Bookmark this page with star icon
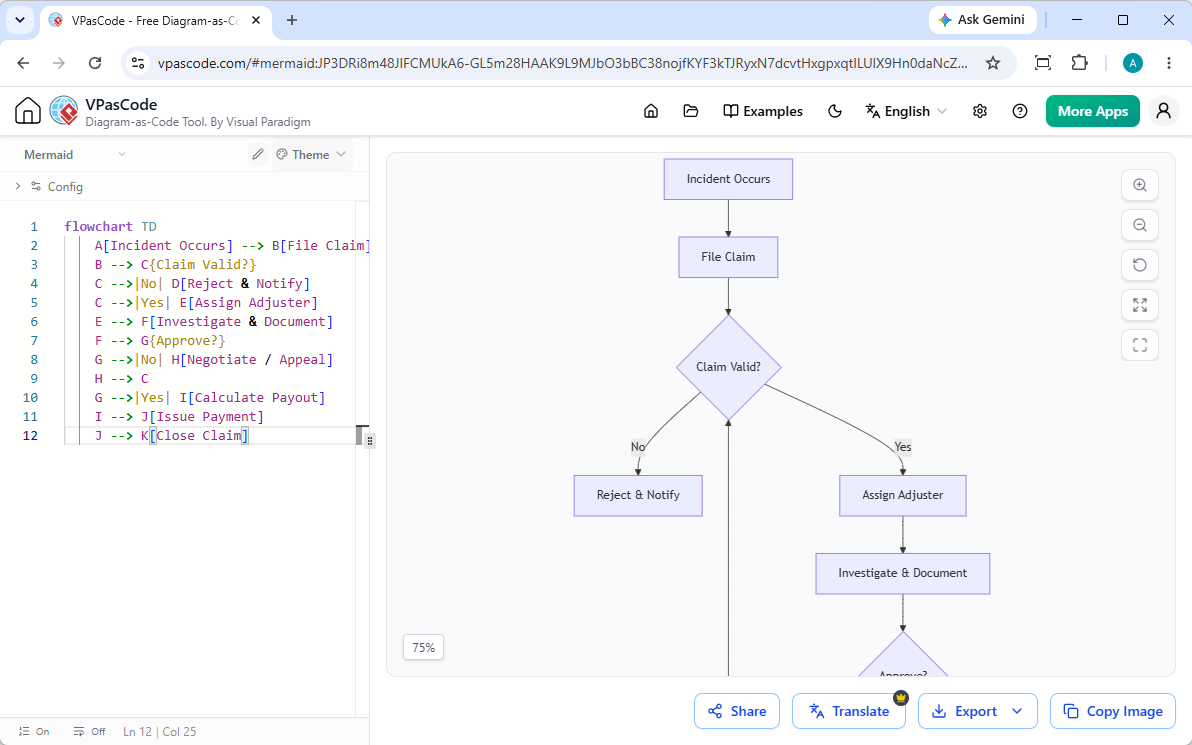Viewport: 1192px width, 745px height. (993, 63)
